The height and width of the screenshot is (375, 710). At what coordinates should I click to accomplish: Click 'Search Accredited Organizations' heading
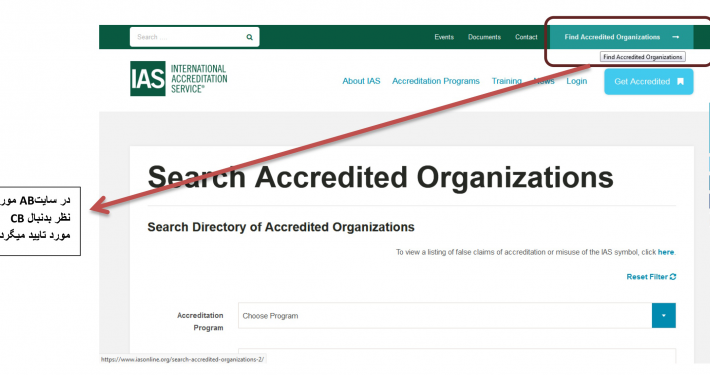point(380,177)
